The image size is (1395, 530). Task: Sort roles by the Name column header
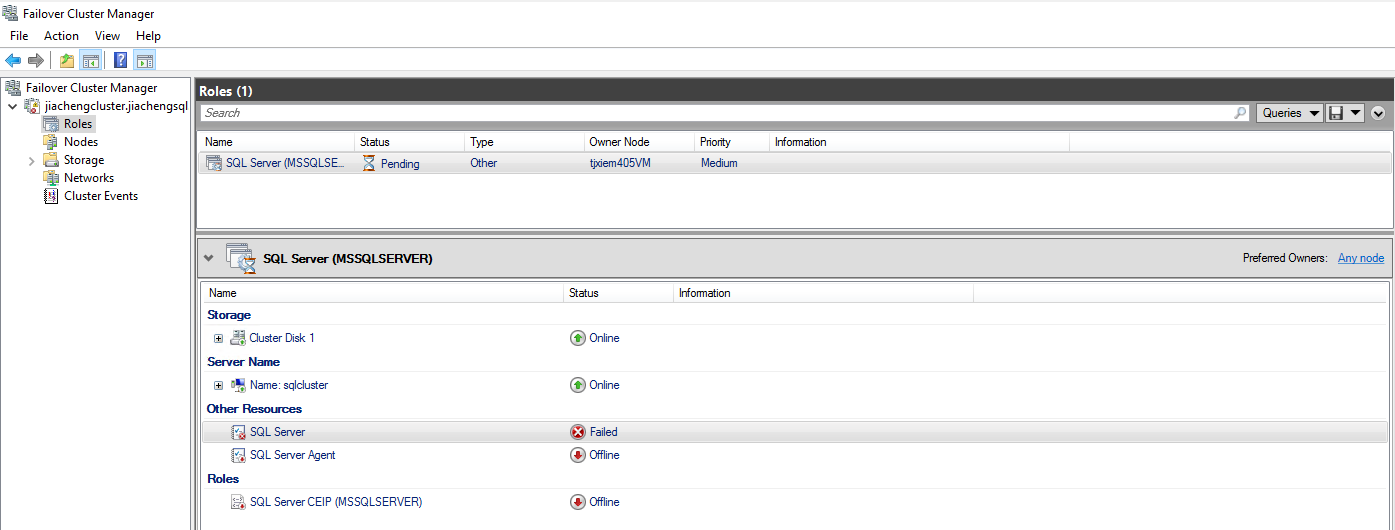277,142
